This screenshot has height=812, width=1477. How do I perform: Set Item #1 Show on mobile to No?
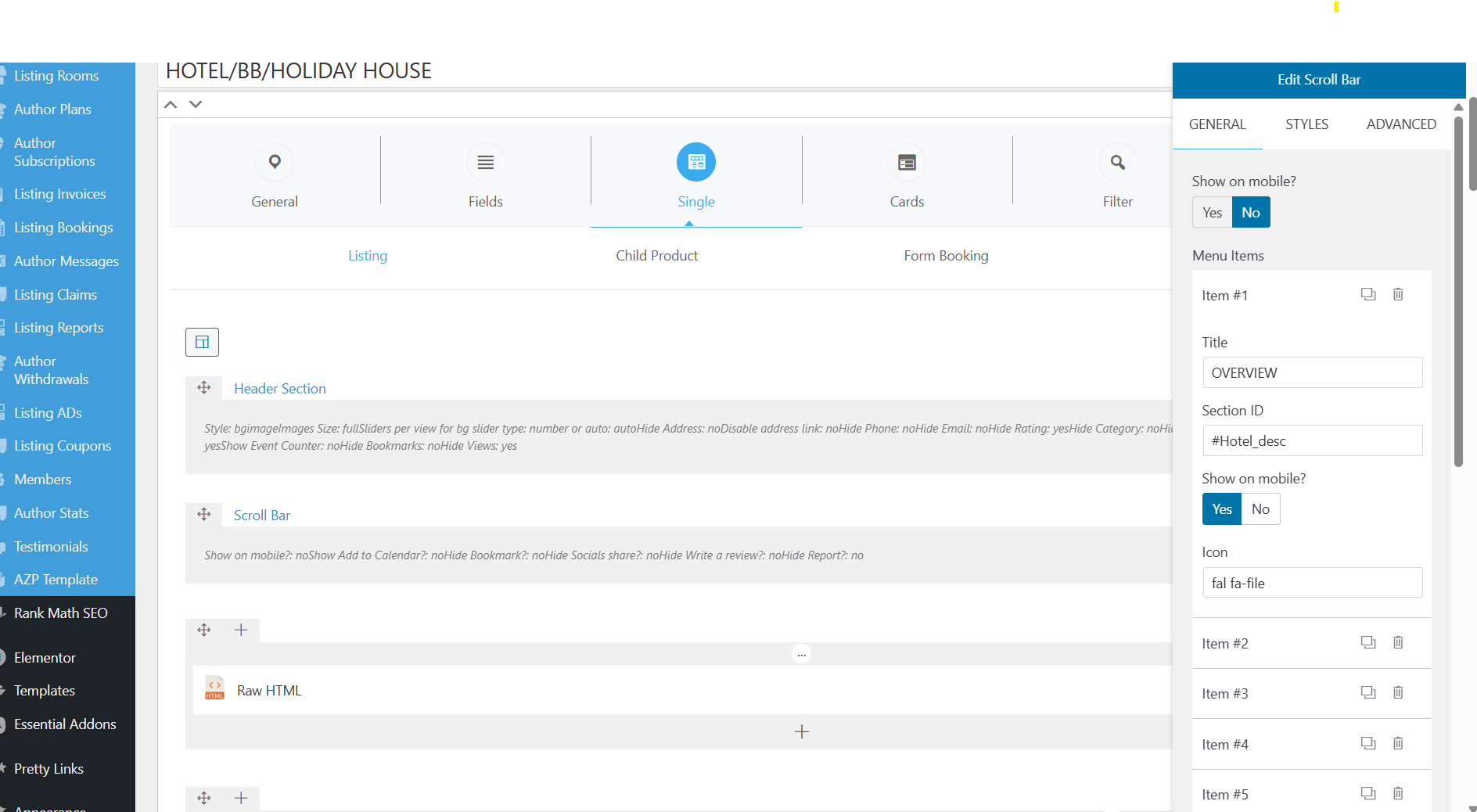coord(1260,509)
